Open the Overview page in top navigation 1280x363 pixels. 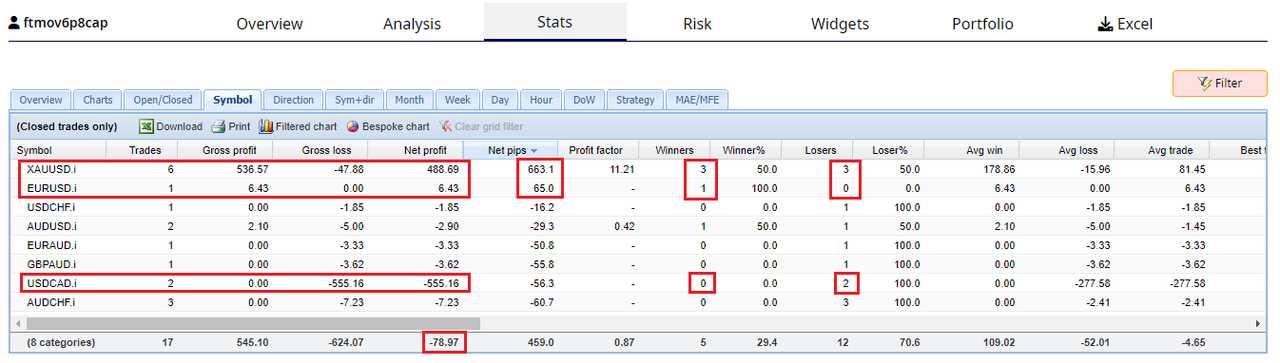(269, 24)
